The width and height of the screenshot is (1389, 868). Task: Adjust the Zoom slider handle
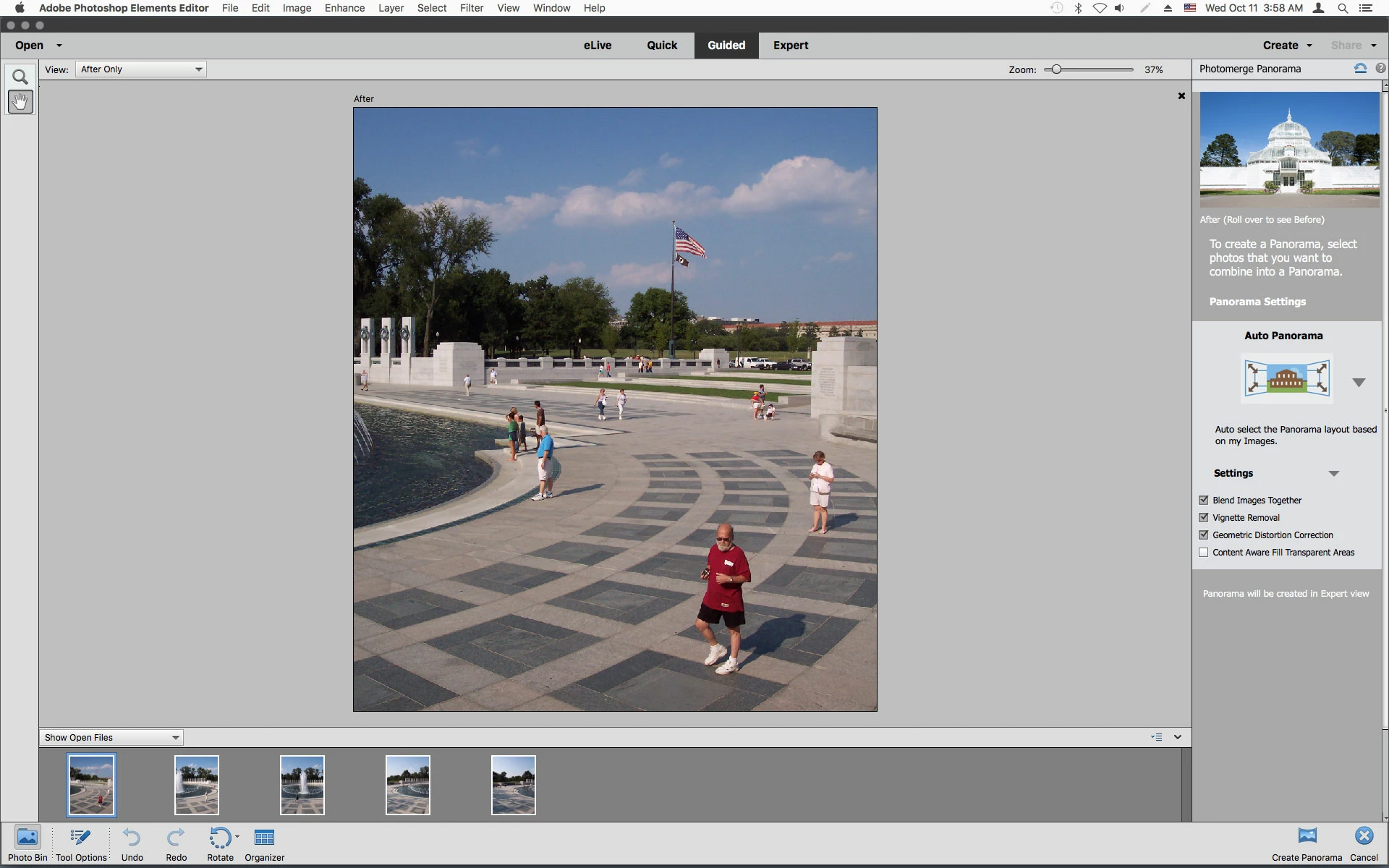[1056, 69]
